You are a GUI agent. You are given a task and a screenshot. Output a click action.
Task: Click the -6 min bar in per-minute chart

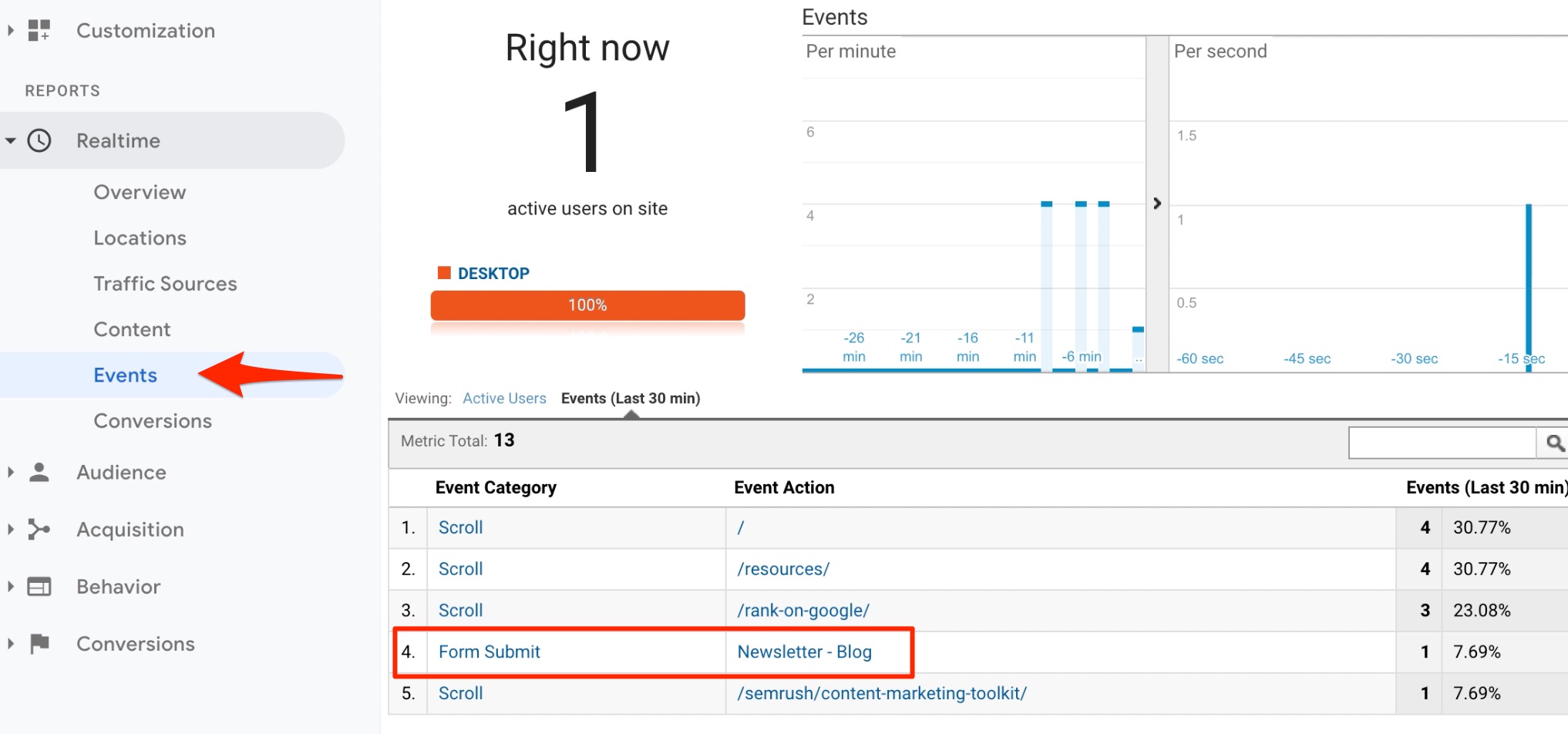pyautogui.click(x=1081, y=286)
